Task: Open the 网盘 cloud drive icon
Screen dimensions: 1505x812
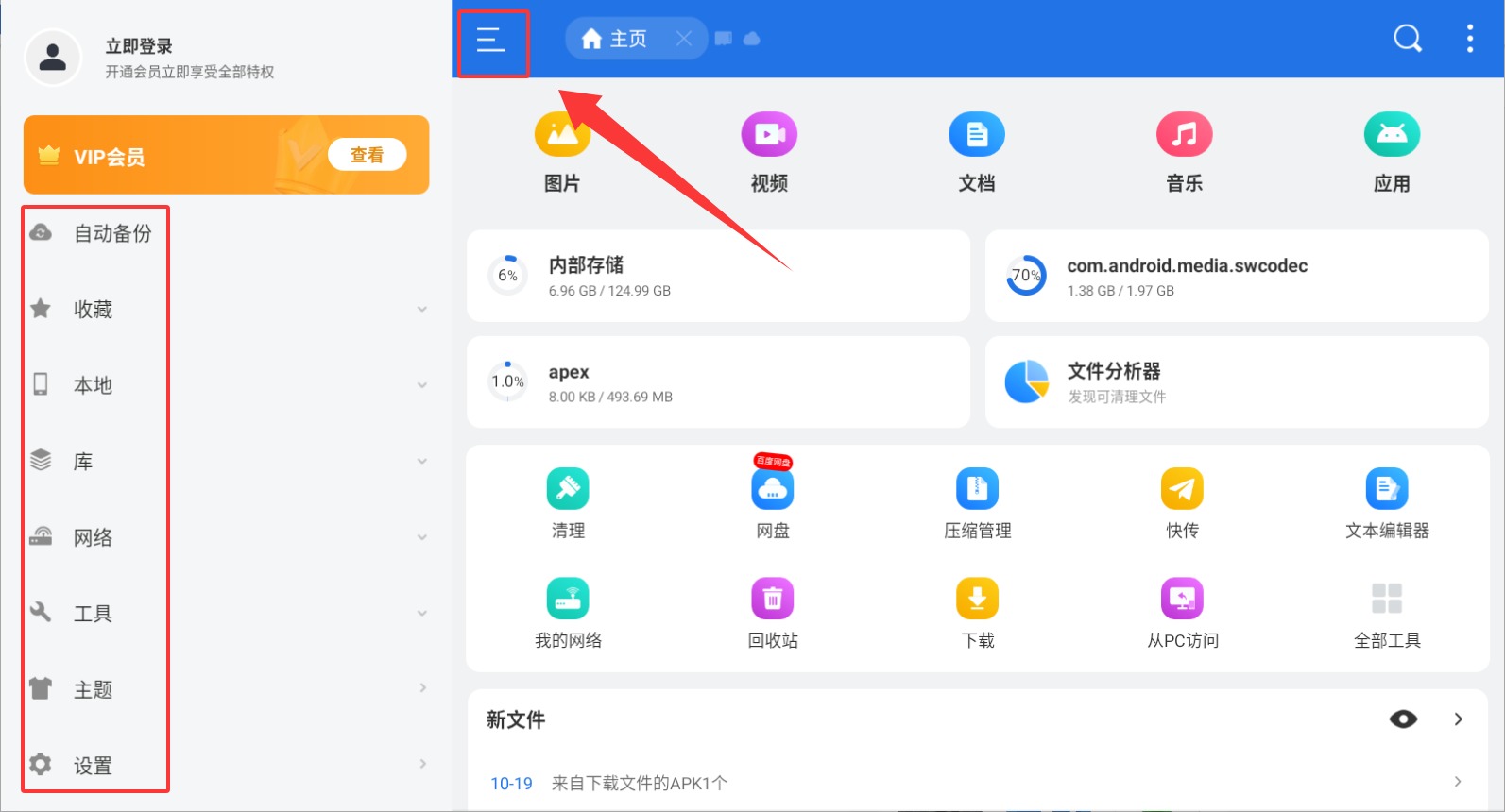Action: [772, 490]
